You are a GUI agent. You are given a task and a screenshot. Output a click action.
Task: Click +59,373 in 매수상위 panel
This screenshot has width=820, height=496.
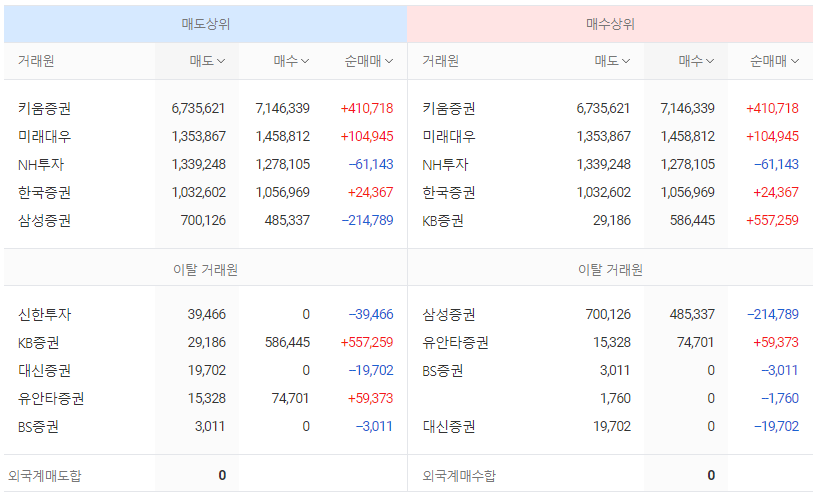tap(776, 343)
